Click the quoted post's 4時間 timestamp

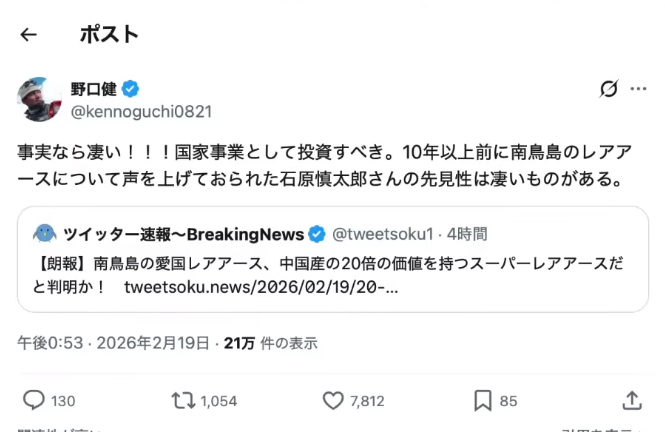point(467,234)
